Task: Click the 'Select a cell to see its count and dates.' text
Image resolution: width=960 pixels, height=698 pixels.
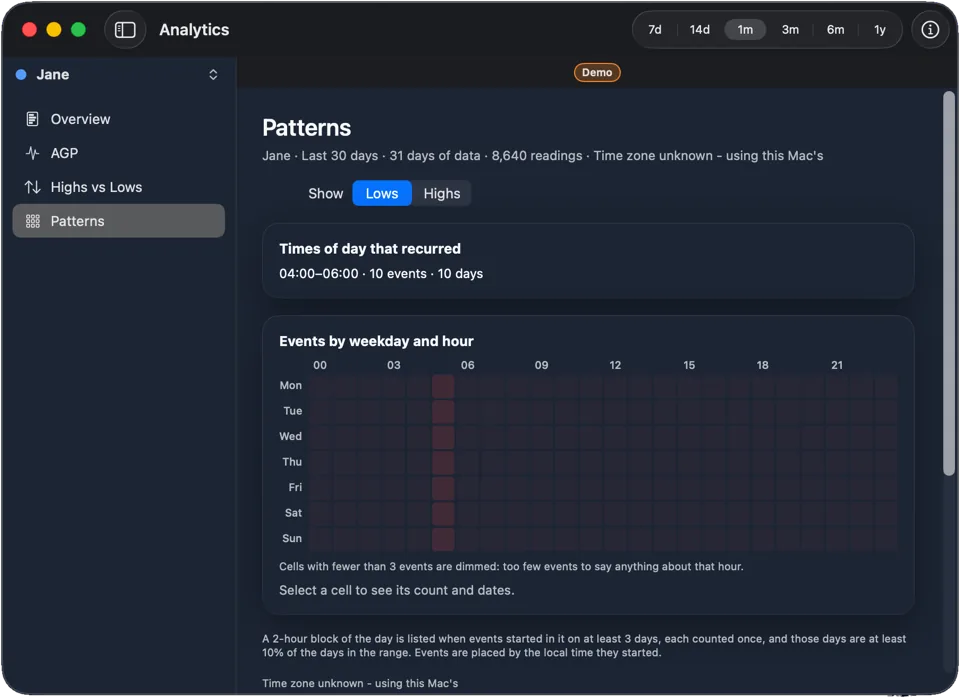Action: tap(397, 590)
